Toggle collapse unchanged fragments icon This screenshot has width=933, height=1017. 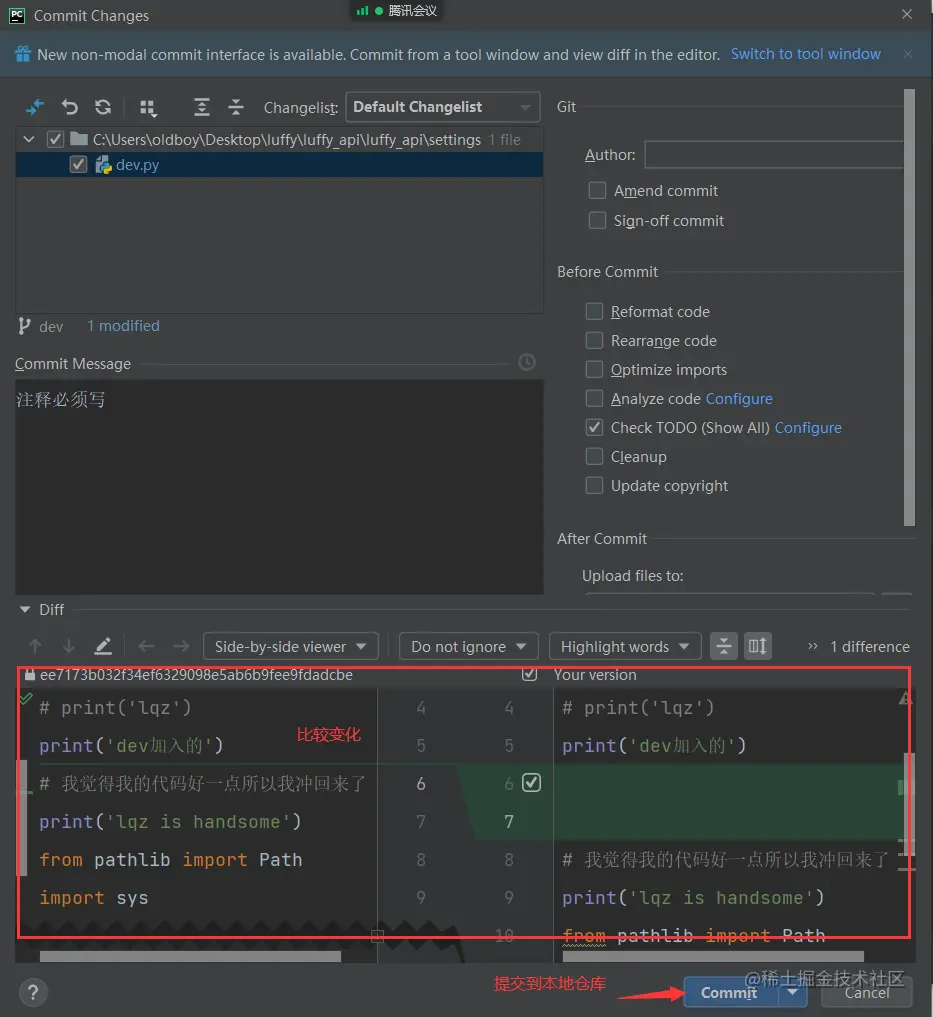point(723,646)
